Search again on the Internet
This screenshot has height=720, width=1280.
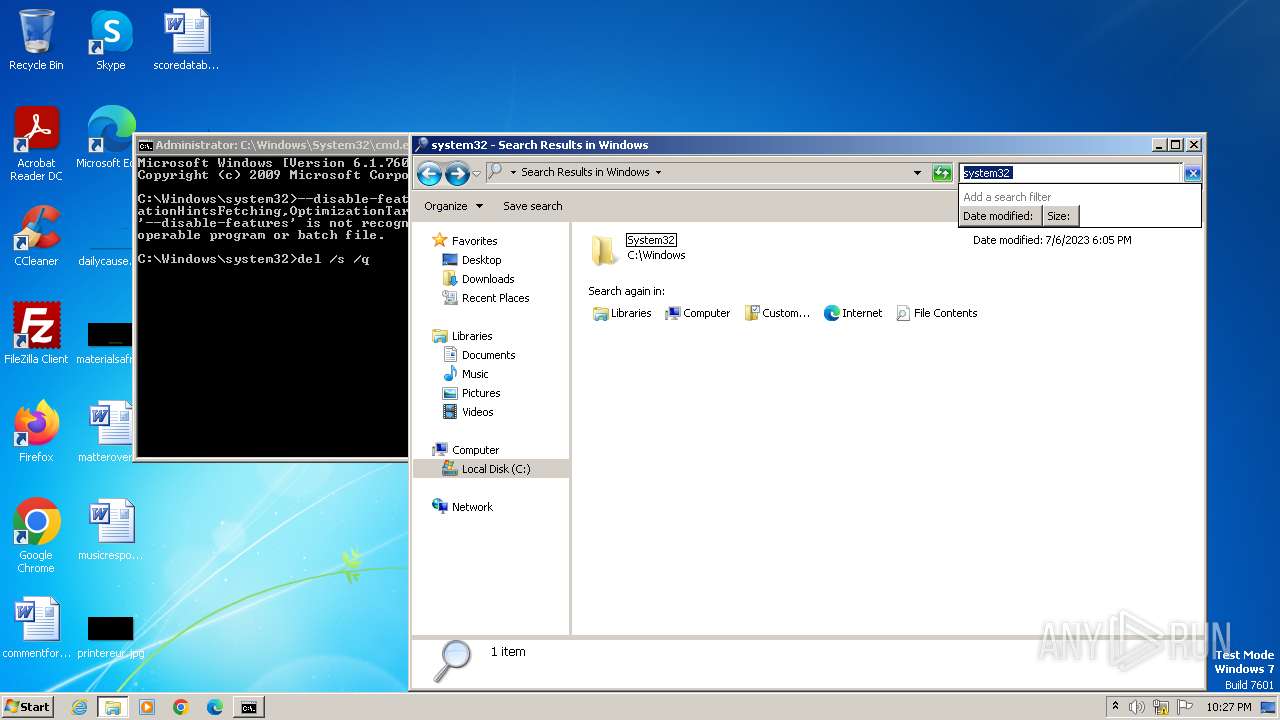[x=853, y=313]
